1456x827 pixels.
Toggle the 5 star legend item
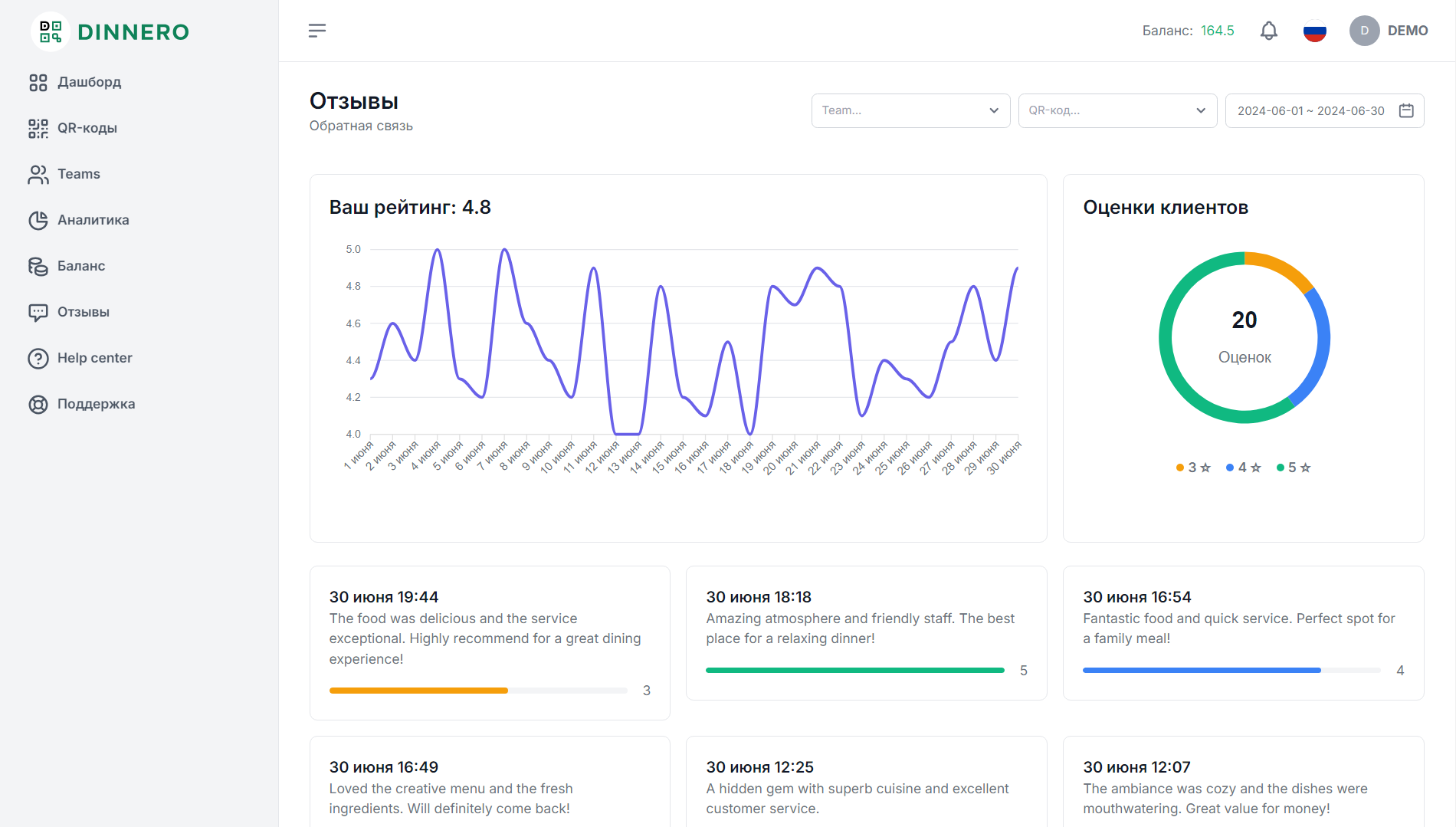click(x=1294, y=468)
